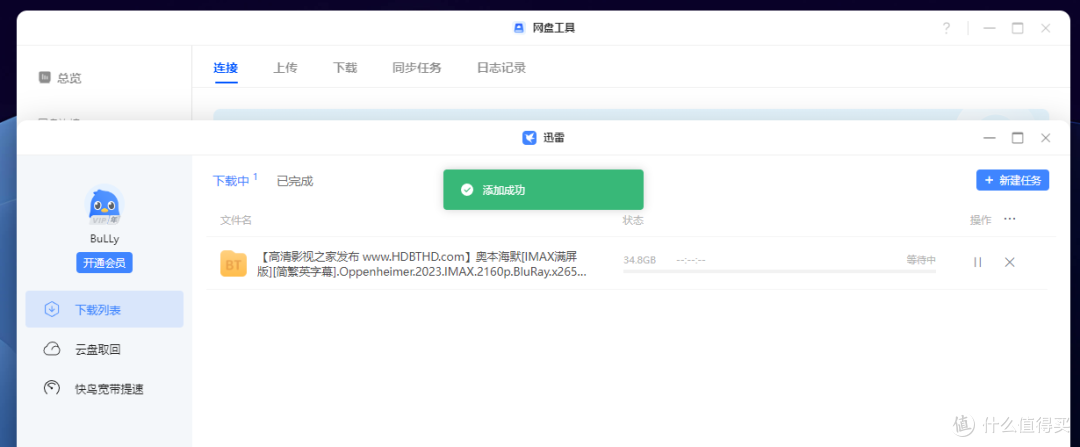Minimize the 网盘工具 window
Viewport: 1080px width, 447px height.
pos(990,28)
